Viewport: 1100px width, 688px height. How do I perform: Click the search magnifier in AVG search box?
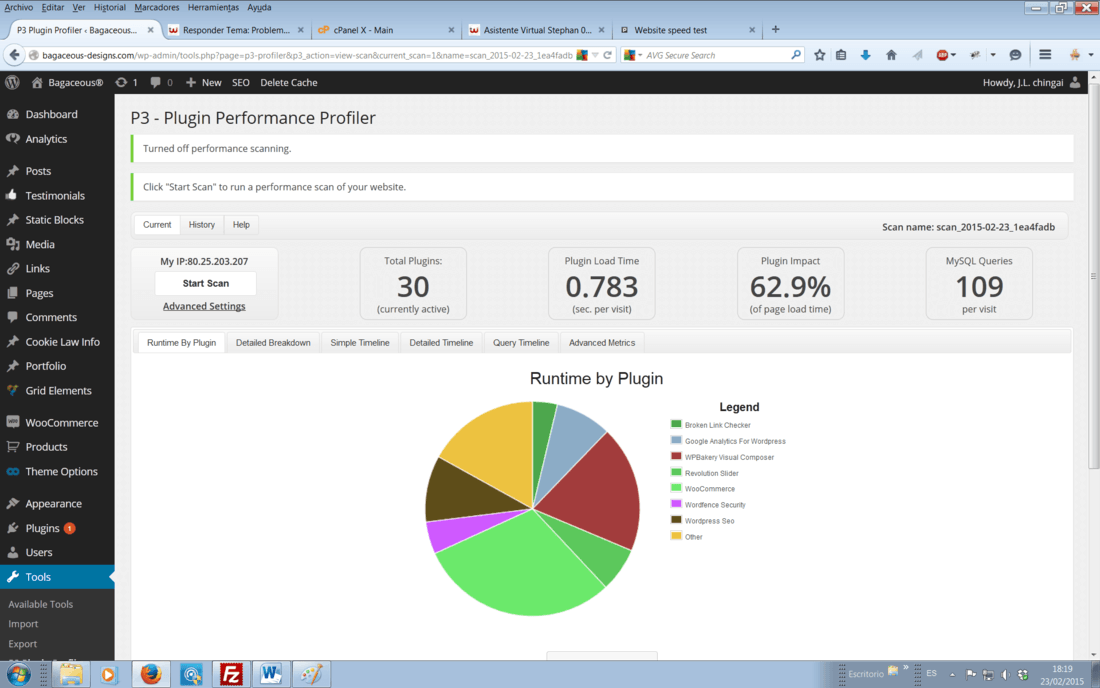tap(796, 55)
